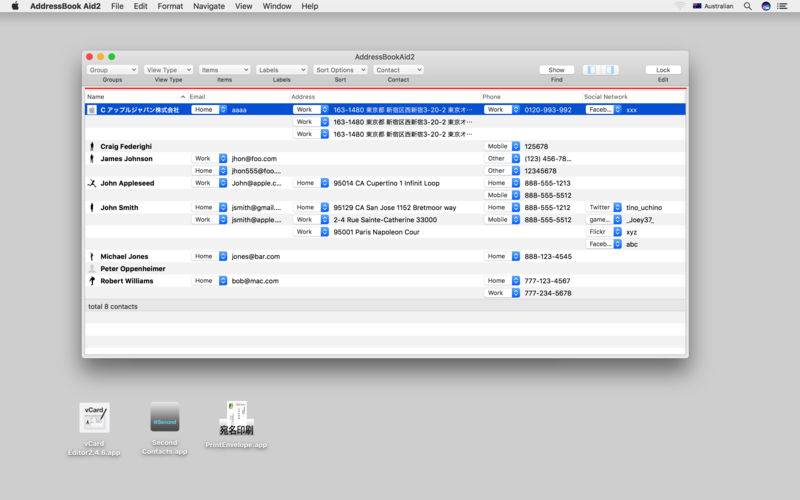
Task: Open Notification Center icon in the menu bar
Action: pyautogui.click(x=782, y=6)
